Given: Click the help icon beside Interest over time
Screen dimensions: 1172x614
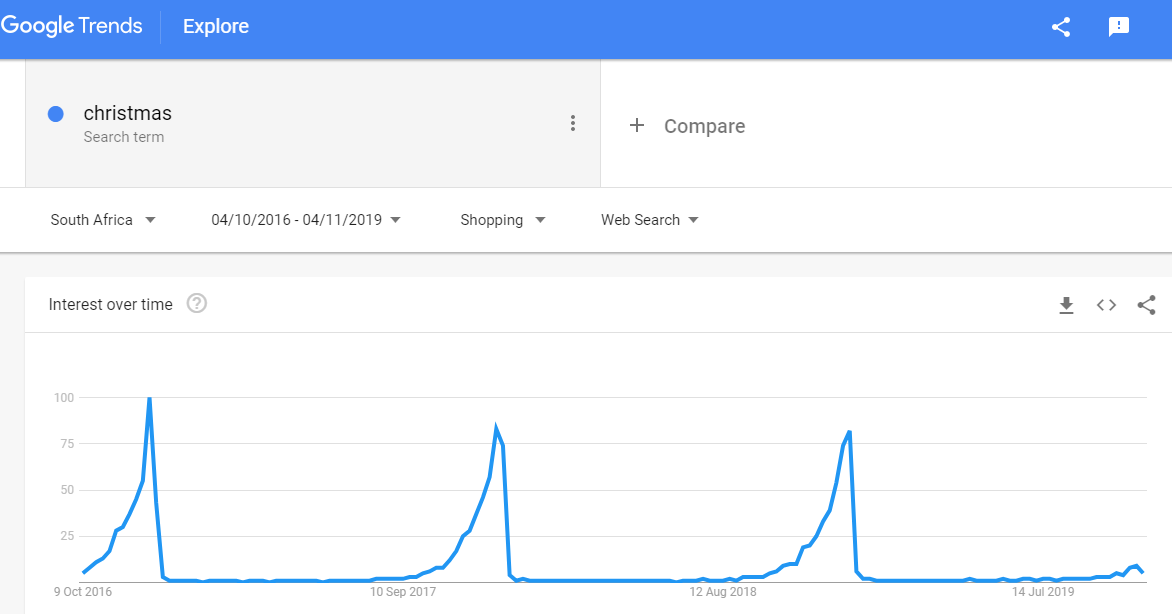Looking at the screenshot, I should pos(197,304).
